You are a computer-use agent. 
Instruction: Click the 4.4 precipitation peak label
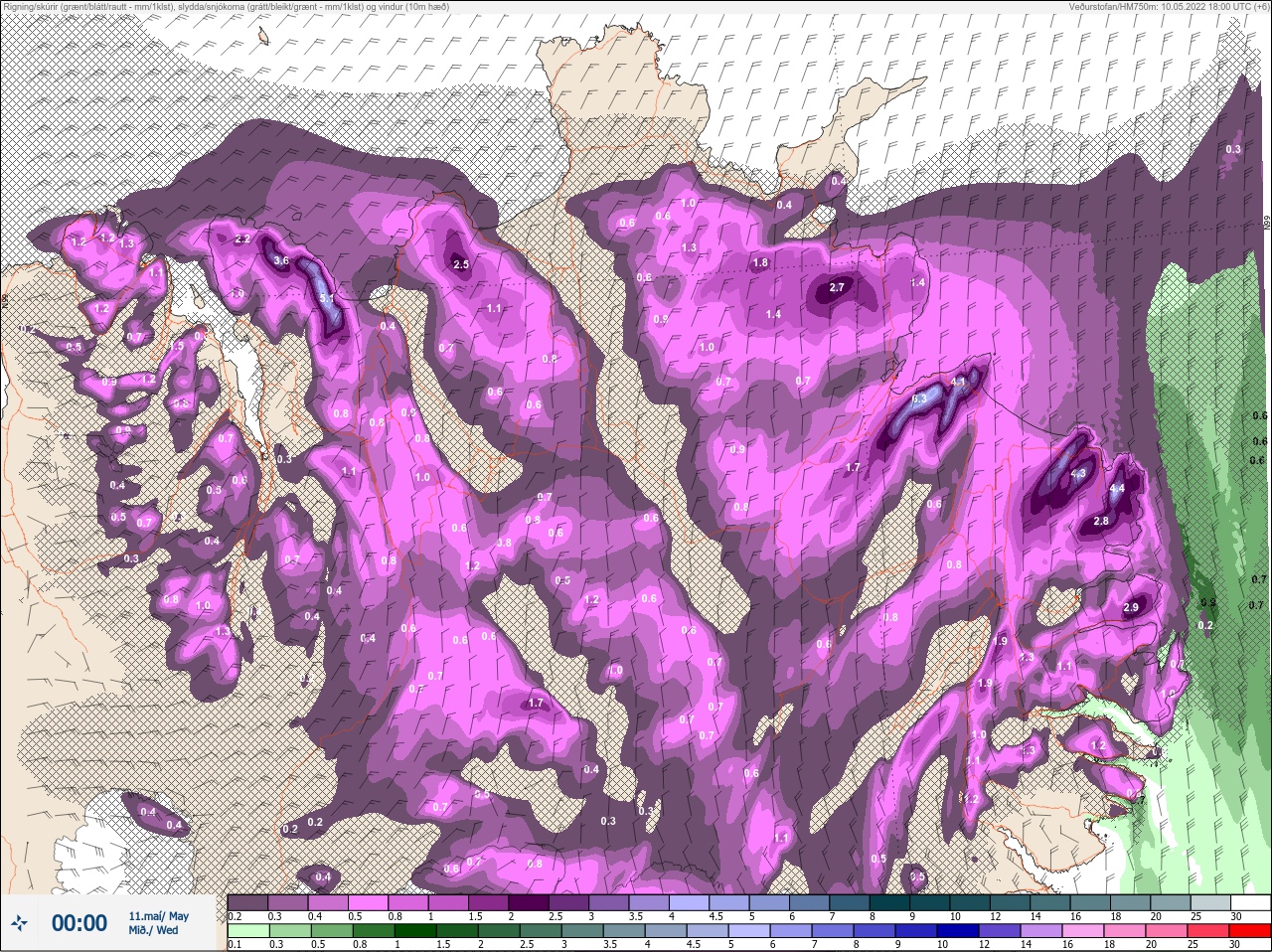point(1116,488)
